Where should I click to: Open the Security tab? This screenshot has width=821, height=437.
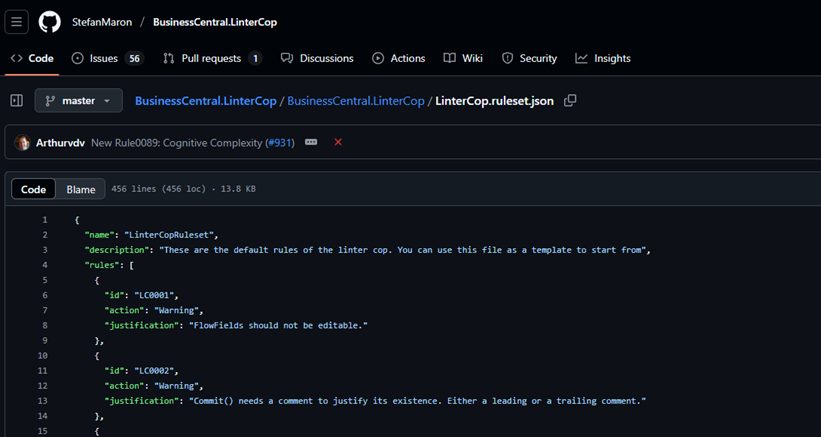(529, 58)
